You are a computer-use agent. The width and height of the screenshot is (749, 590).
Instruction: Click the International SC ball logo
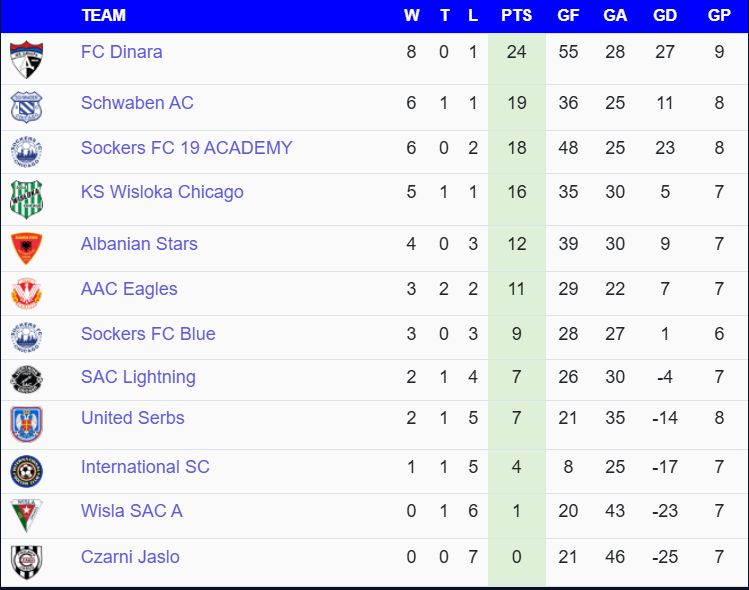coord(26,470)
